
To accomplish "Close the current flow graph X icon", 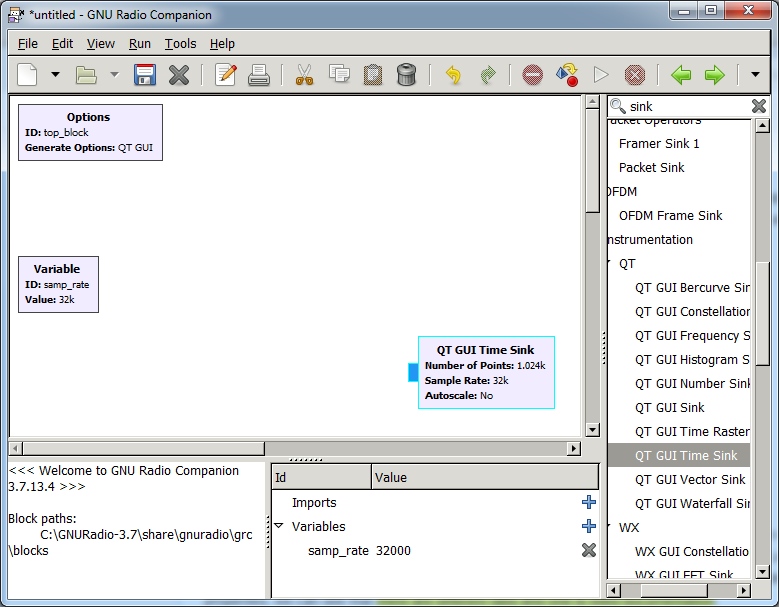I will click(x=178, y=75).
